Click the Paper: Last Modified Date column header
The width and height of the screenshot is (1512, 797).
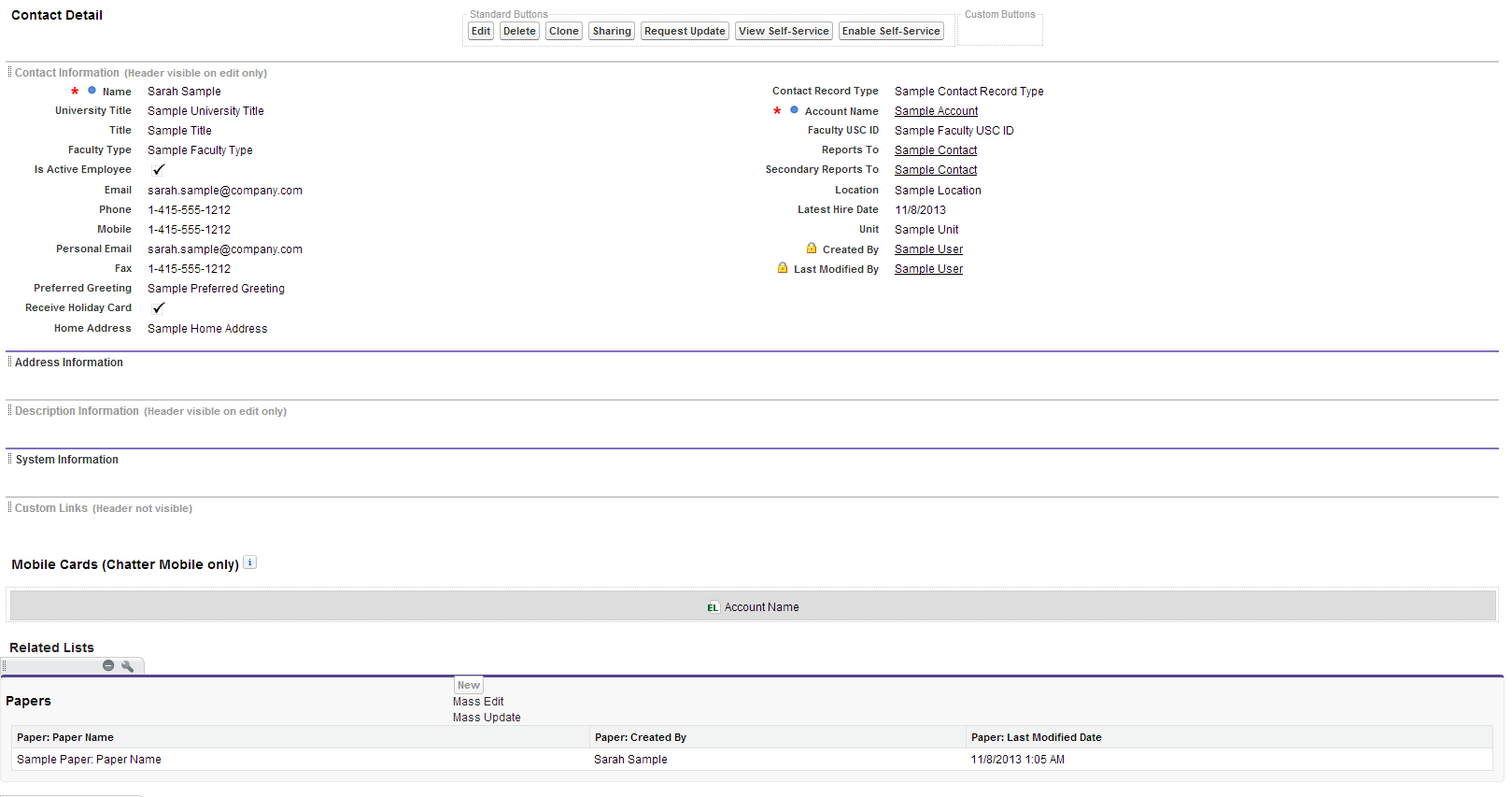click(x=1229, y=737)
